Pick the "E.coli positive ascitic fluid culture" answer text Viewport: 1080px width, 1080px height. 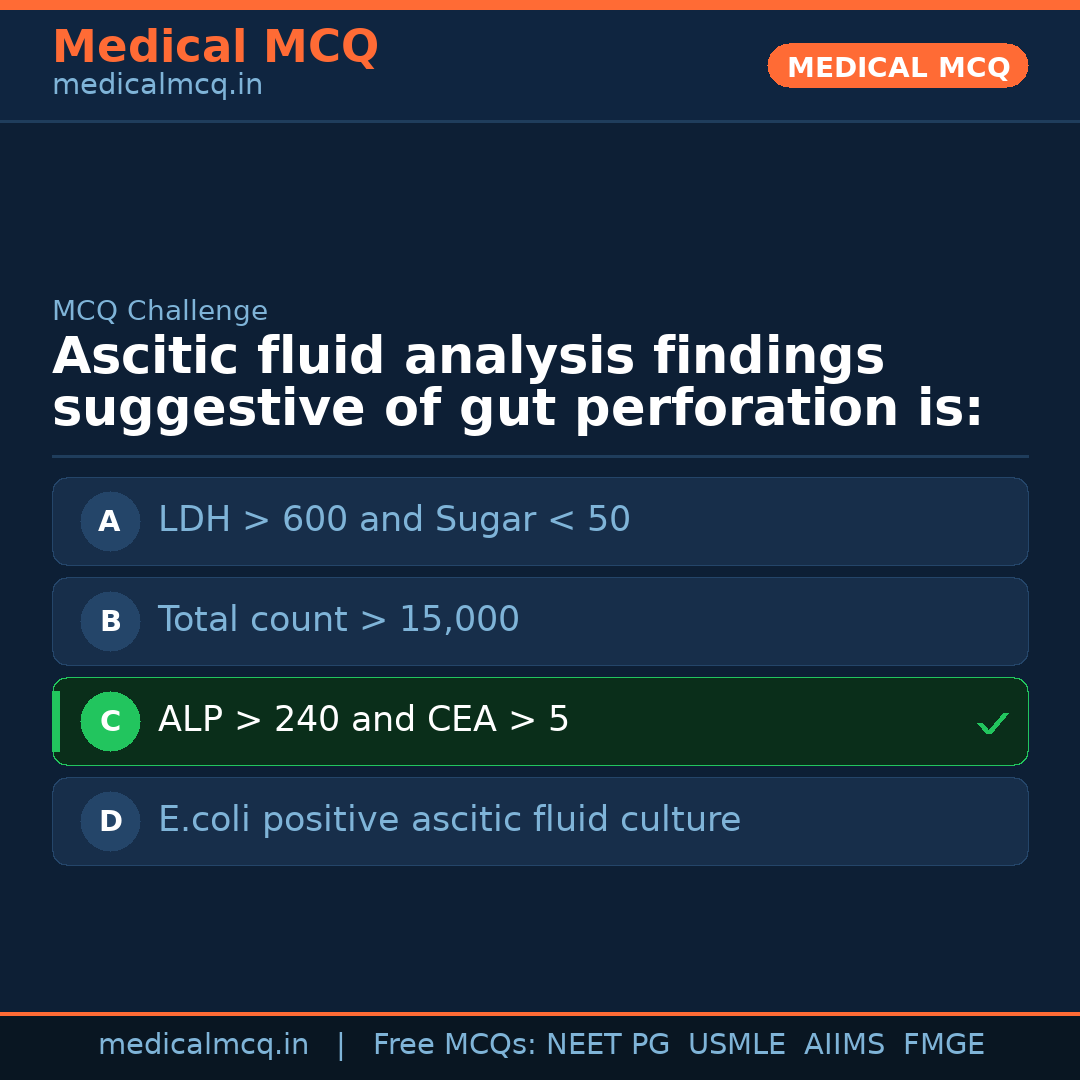[449, 820]
